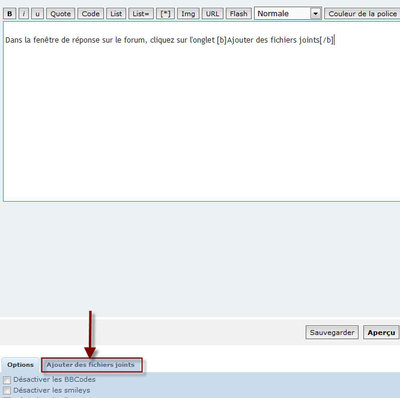Click the Sauvegarder button
The image size is (400, 398).
332,332
